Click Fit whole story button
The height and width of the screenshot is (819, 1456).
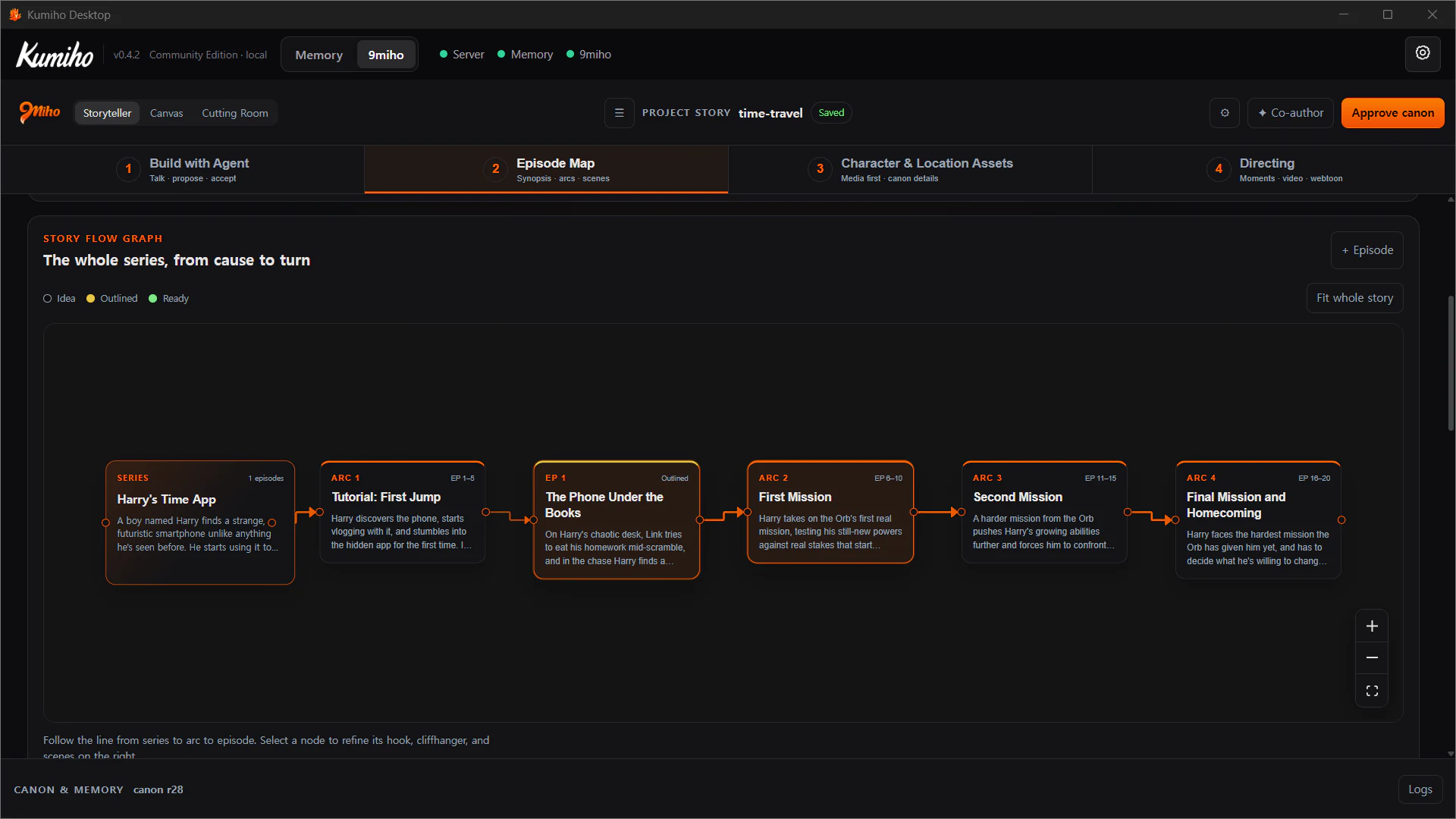1354,298
